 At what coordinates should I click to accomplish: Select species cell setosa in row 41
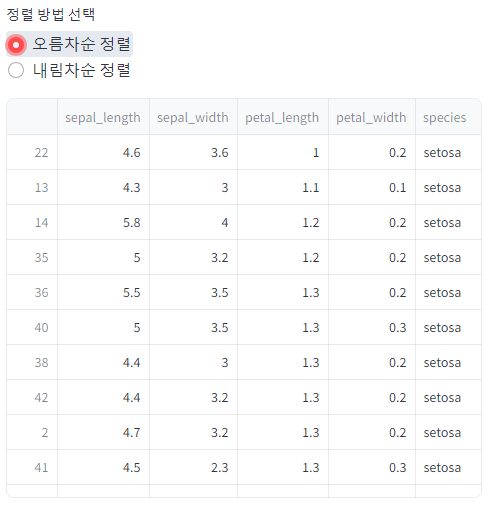click(448, 467)
